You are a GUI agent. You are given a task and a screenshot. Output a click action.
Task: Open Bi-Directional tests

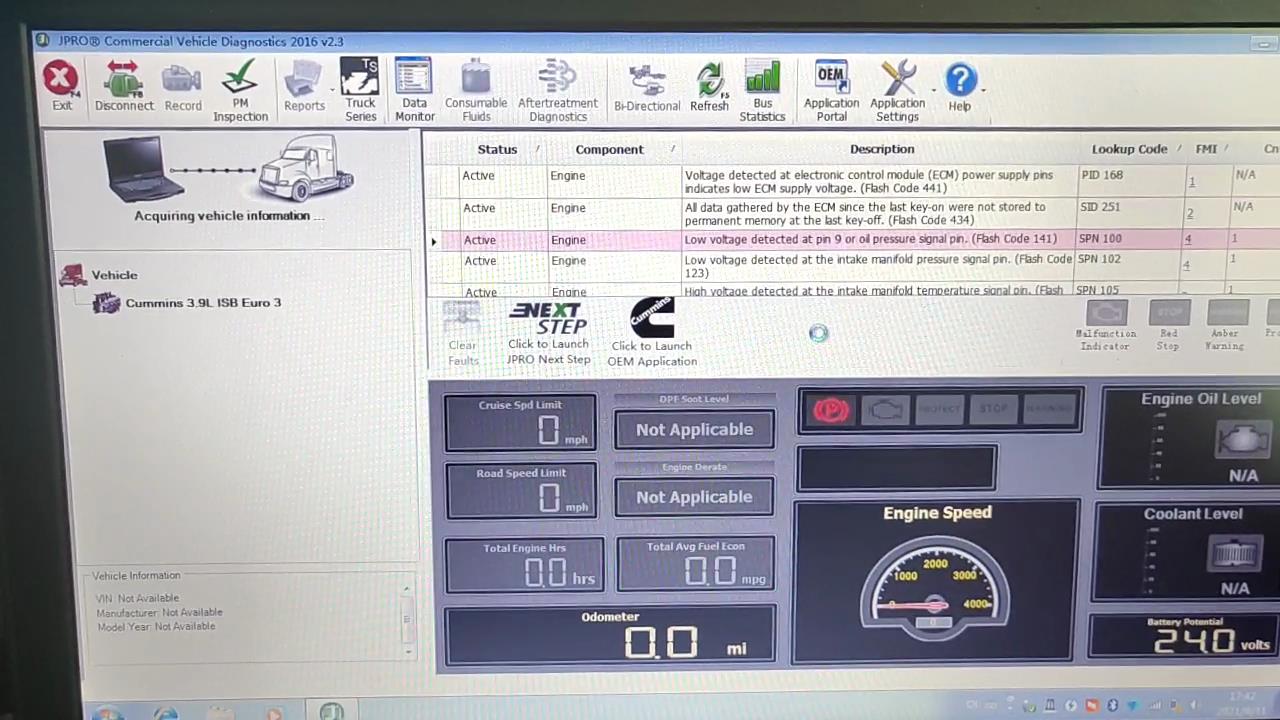point(647,88)
